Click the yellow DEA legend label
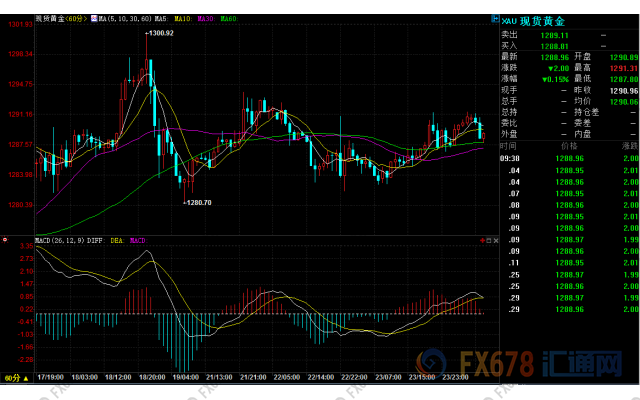This screenshot has height=400, width=640. tap(117, 240)
